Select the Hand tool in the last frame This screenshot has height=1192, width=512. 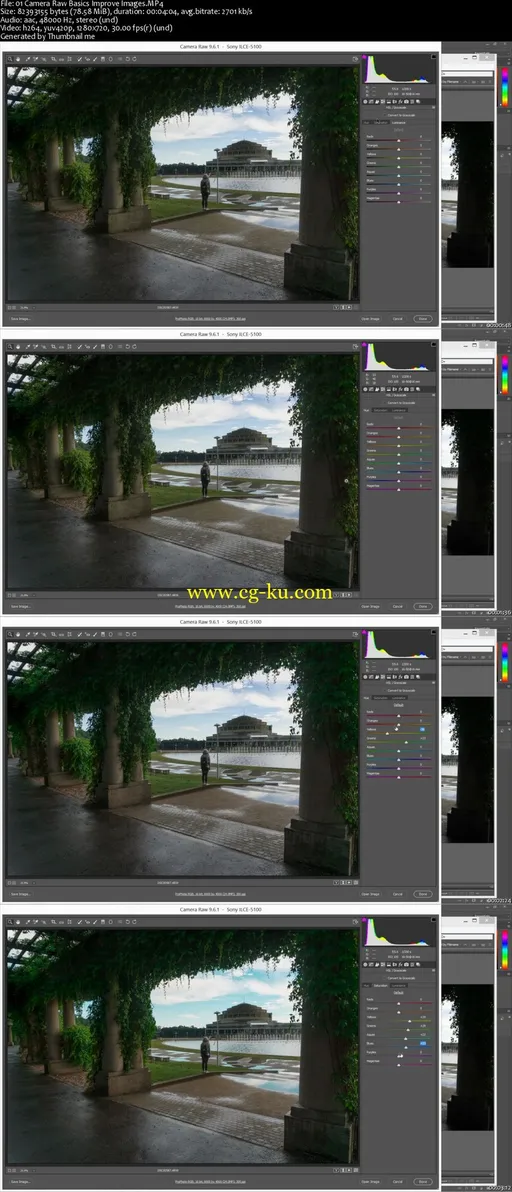coord(18,921)
